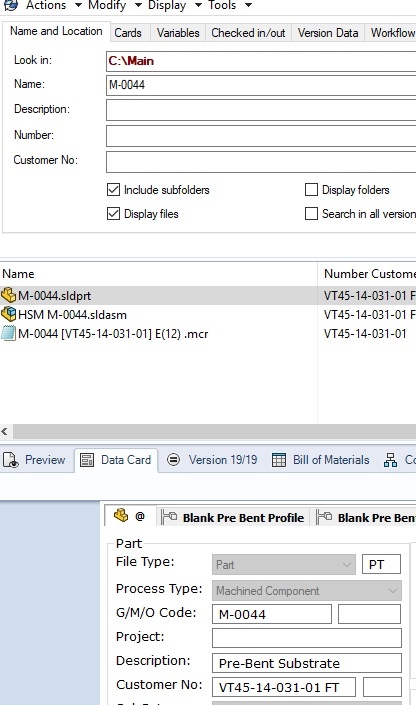Screen dimensions: 416x705
Task: Click the Bill of Materials grid icon
Action: click(279, 460)
